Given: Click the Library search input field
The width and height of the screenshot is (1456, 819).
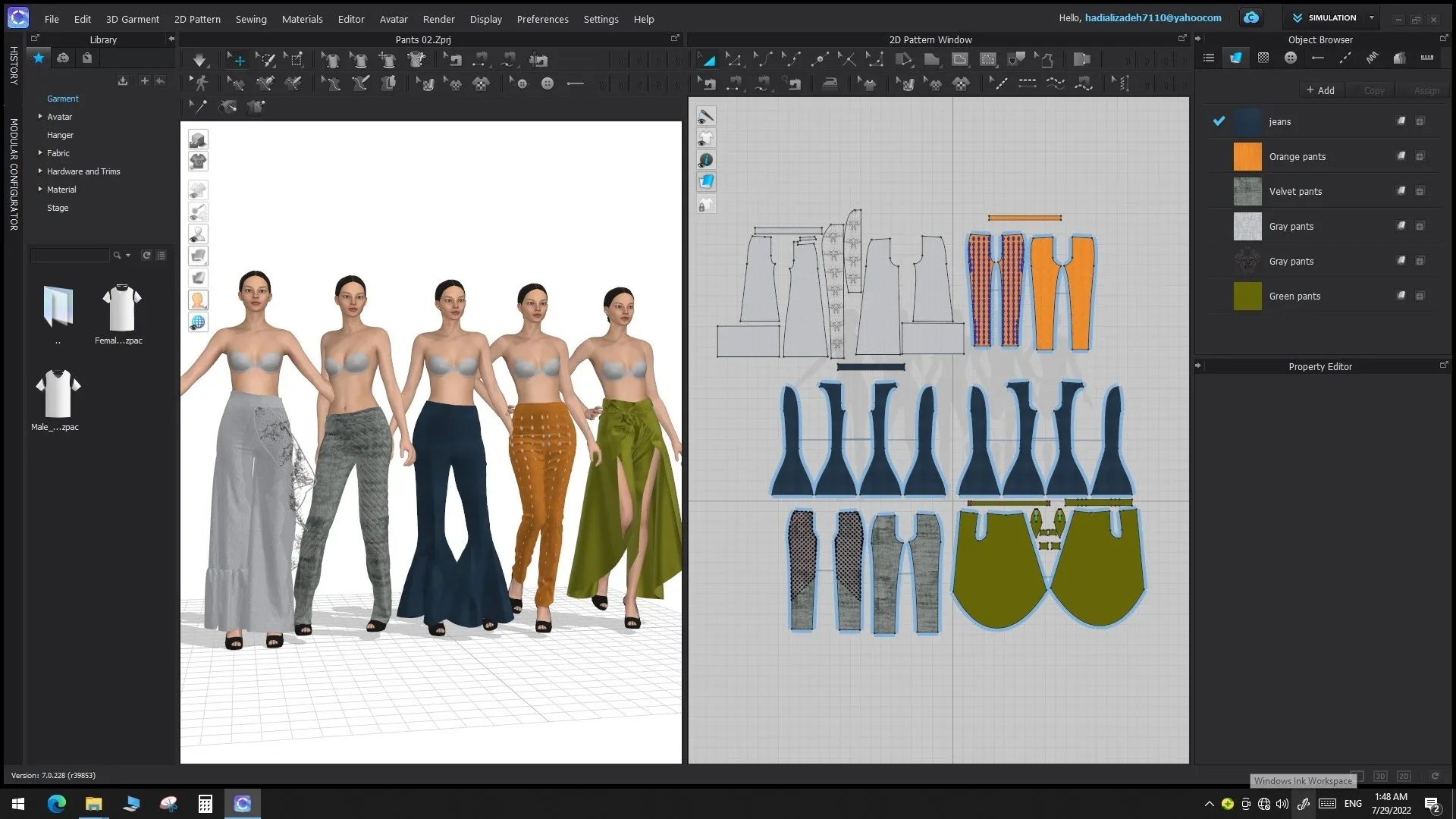Looking at the screenshot, I should tap(70, 256).
